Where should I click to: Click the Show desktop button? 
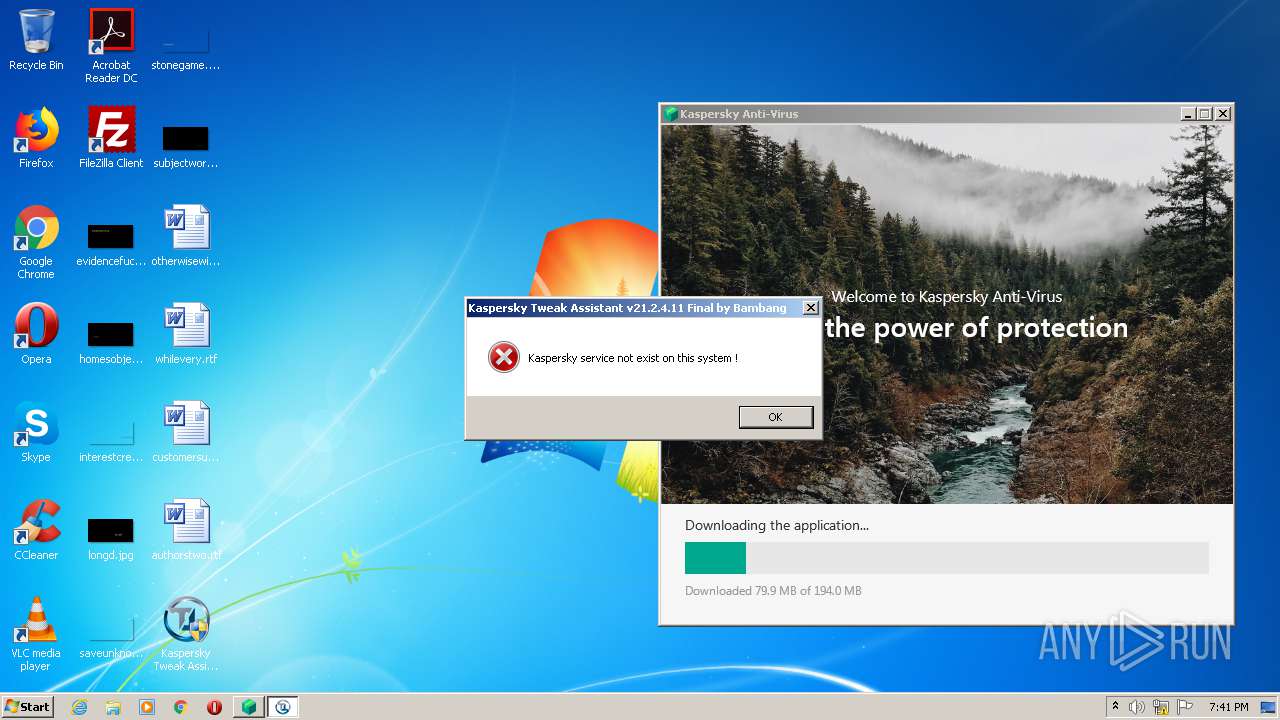[1269, 707]
